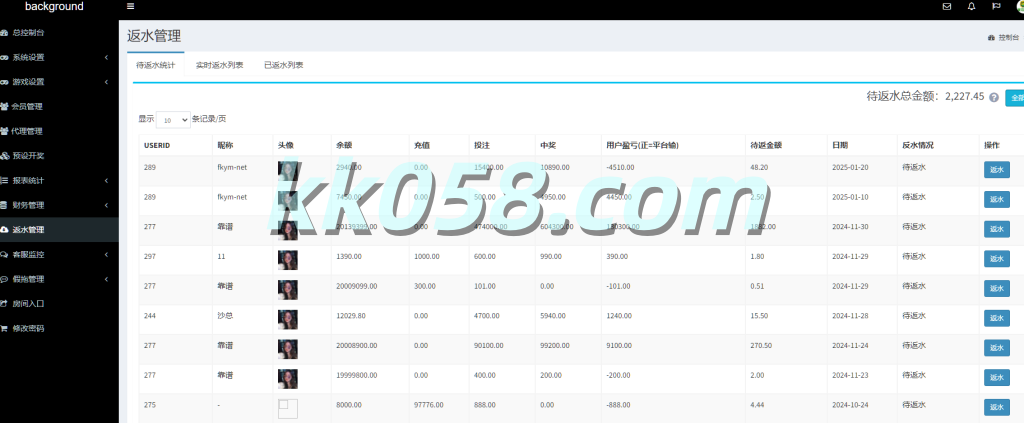Image resolution: width=1024 pixels, height=423 pixels.
Task: Expand the 系统设置 sidebar menu
Action: (x=28, y=57)
